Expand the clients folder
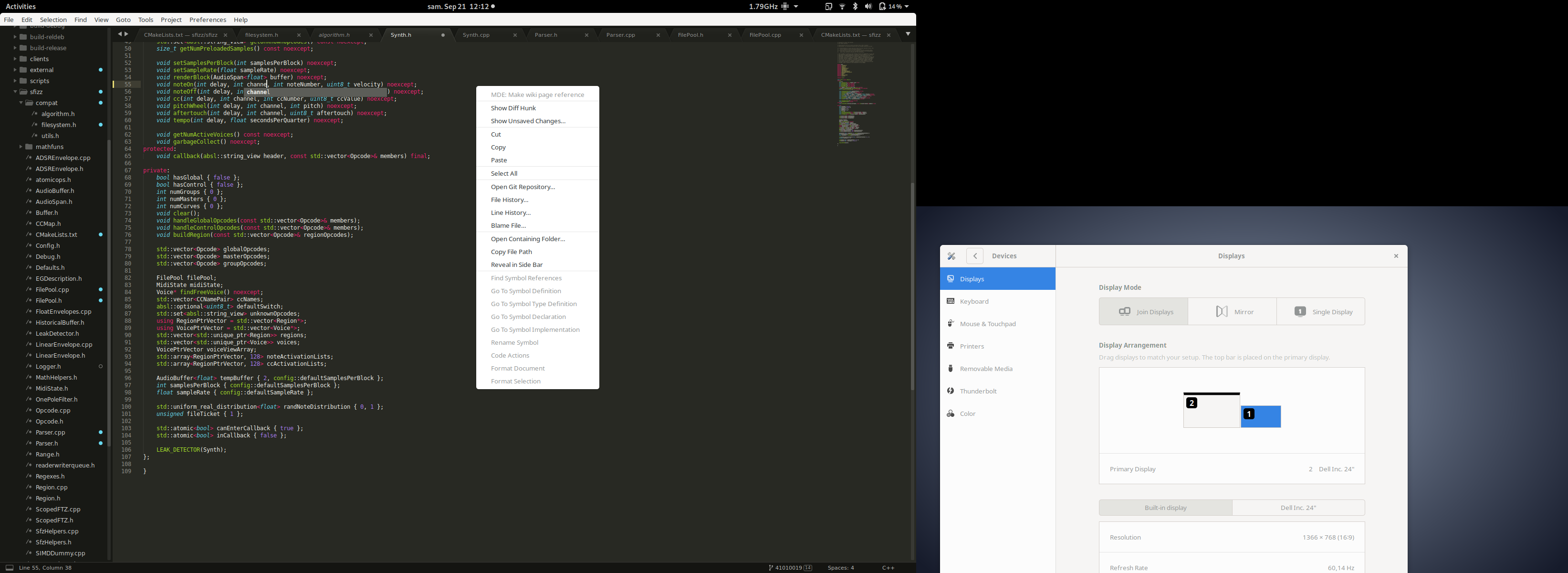This screenshot has width=1568, height=573. pyautogui.click(x=15, y=58)
